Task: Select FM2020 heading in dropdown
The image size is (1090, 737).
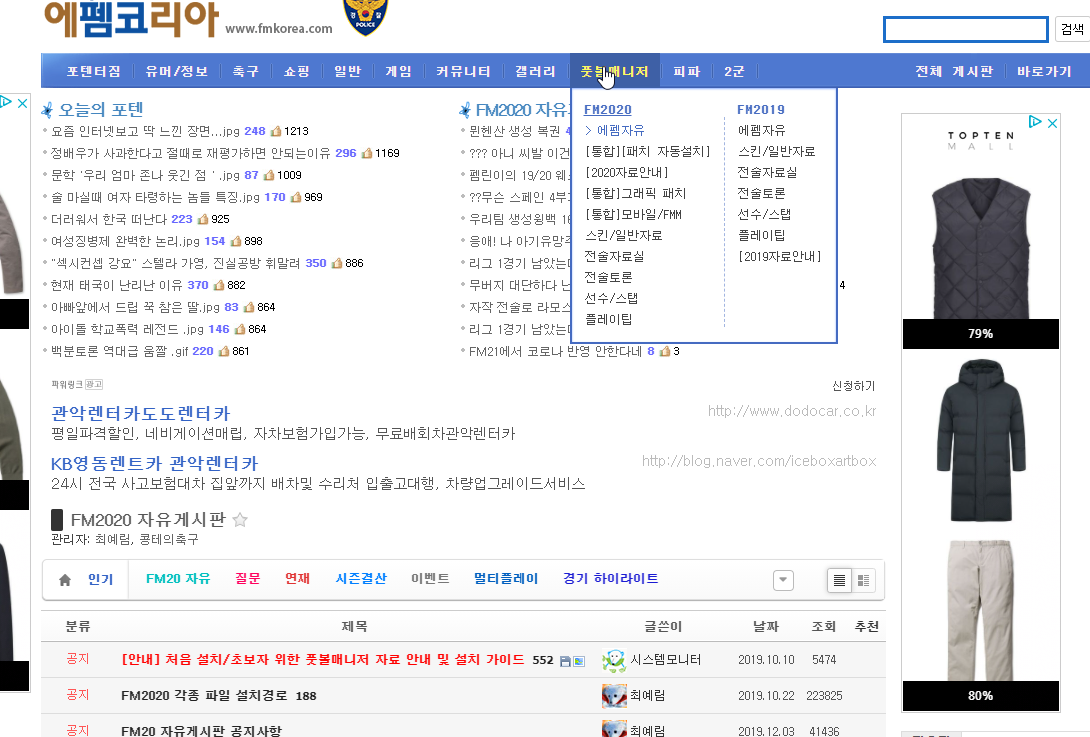Action: point(608,110)
